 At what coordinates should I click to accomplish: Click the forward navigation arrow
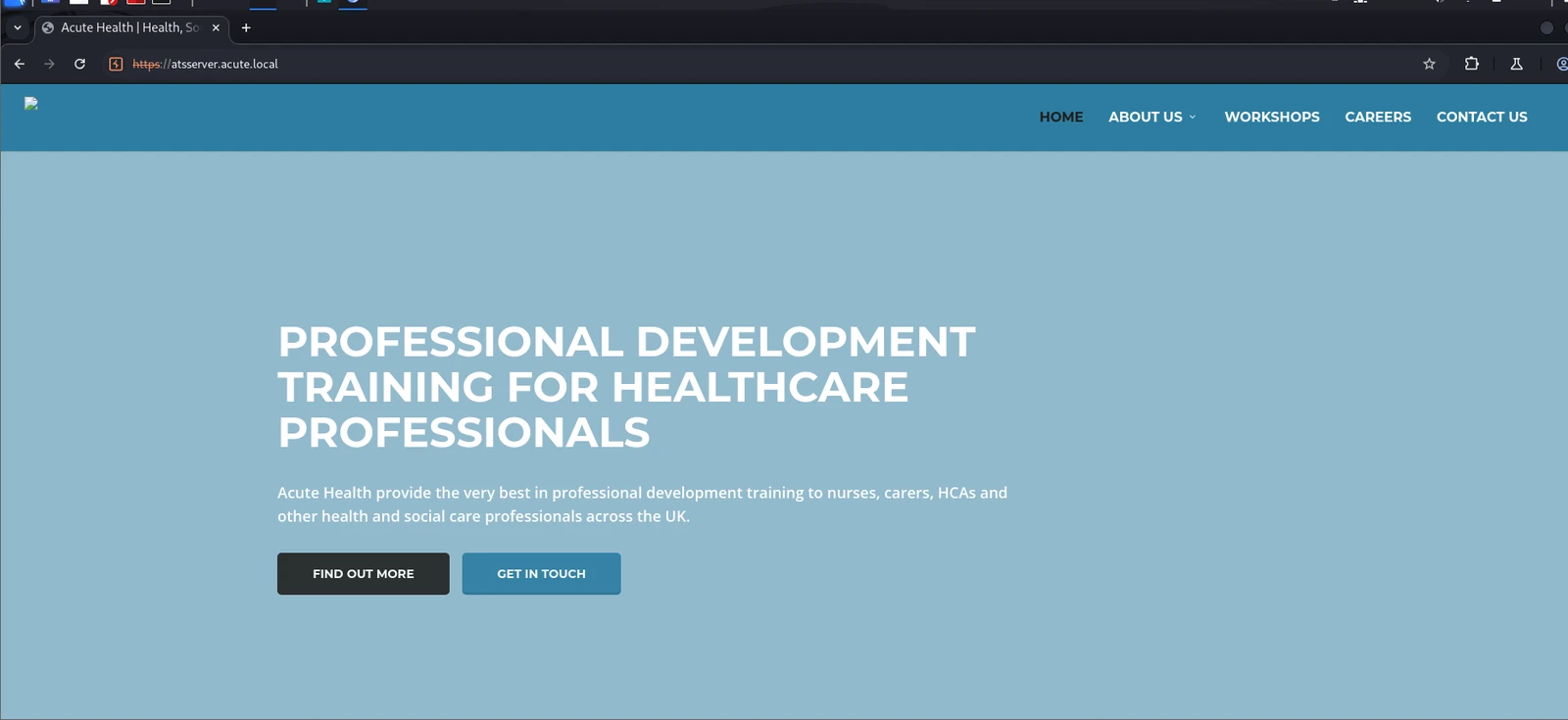pos(49,64)
